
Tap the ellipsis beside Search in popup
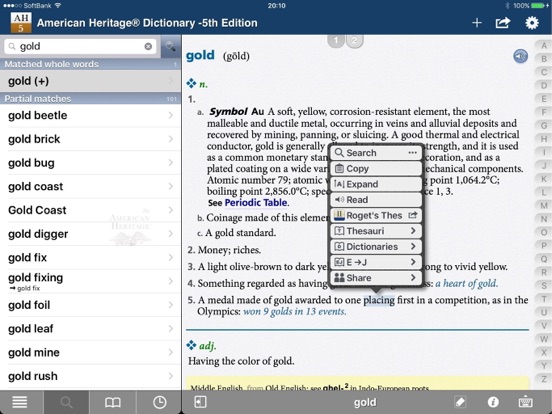(413, 153)
